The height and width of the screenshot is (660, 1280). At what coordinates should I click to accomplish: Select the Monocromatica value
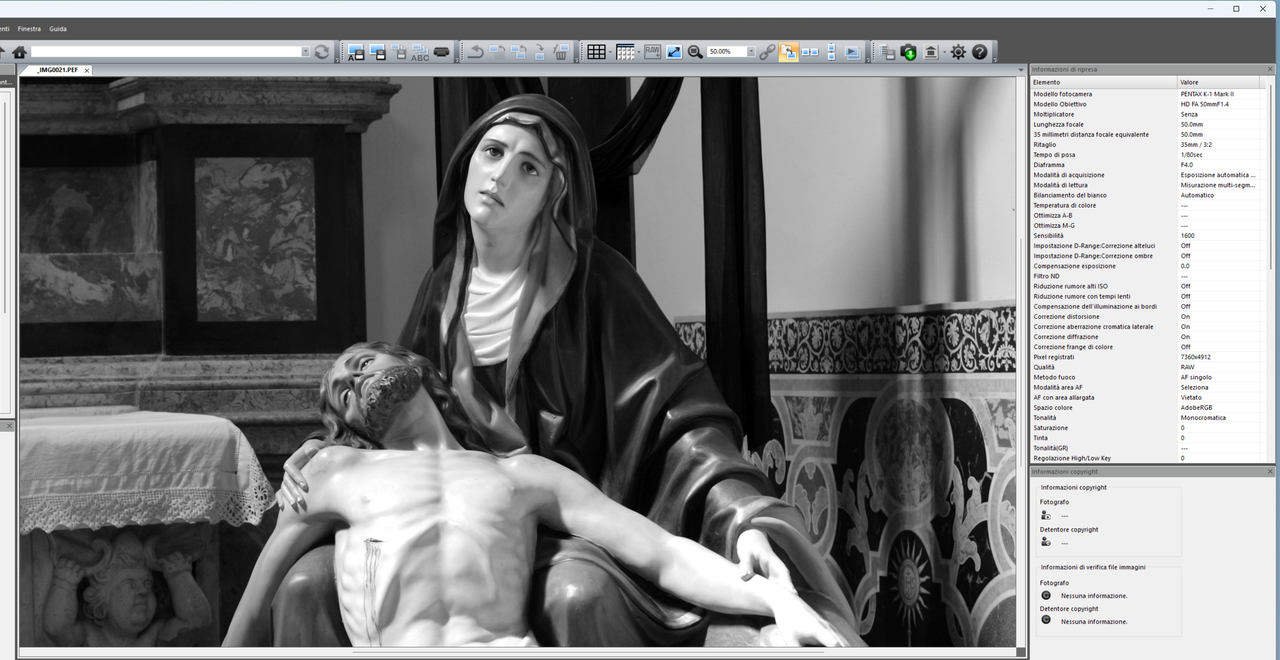pyautogui.click(x=1203, y=418)
